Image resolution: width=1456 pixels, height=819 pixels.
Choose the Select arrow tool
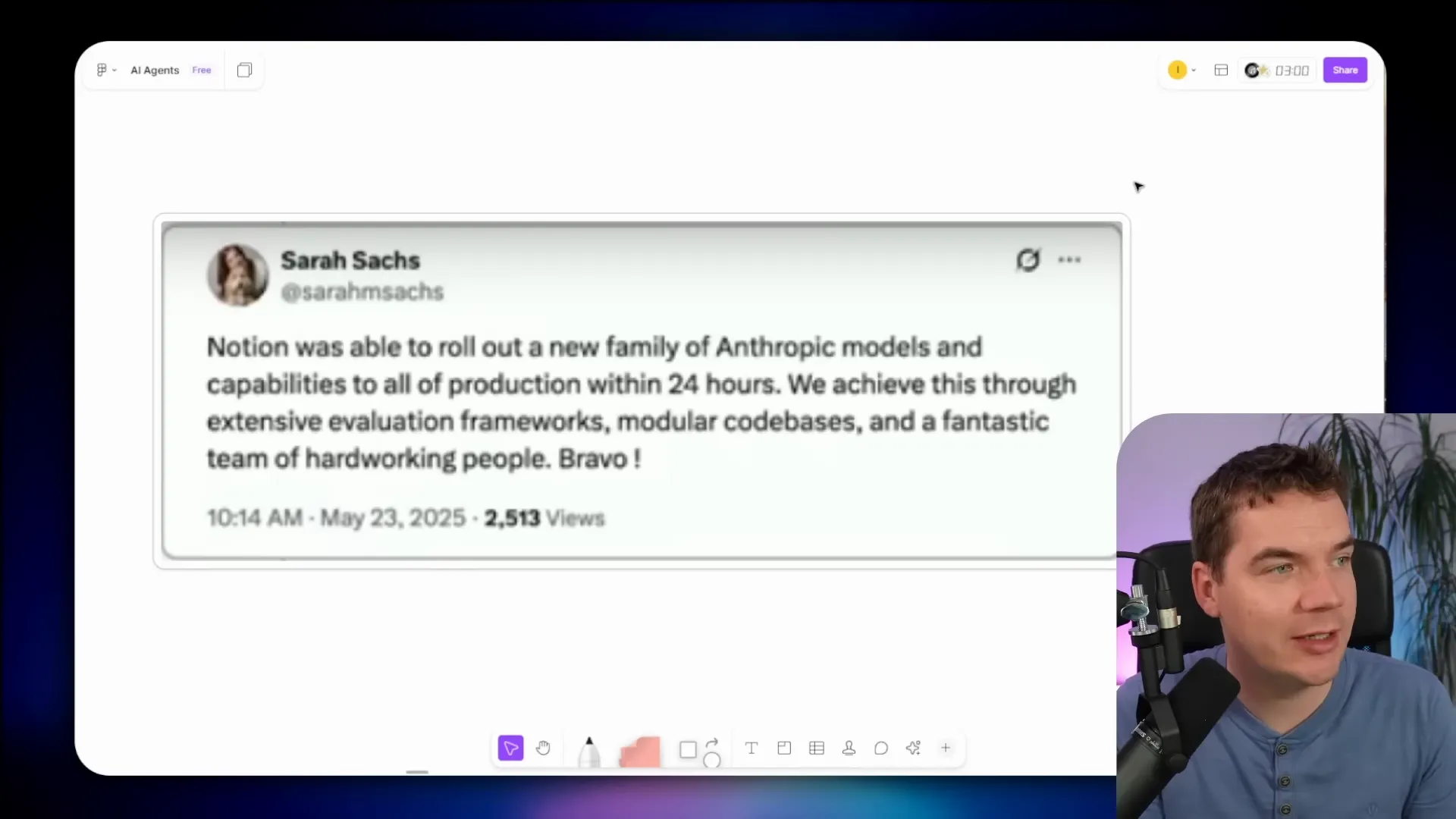[511, 748]
